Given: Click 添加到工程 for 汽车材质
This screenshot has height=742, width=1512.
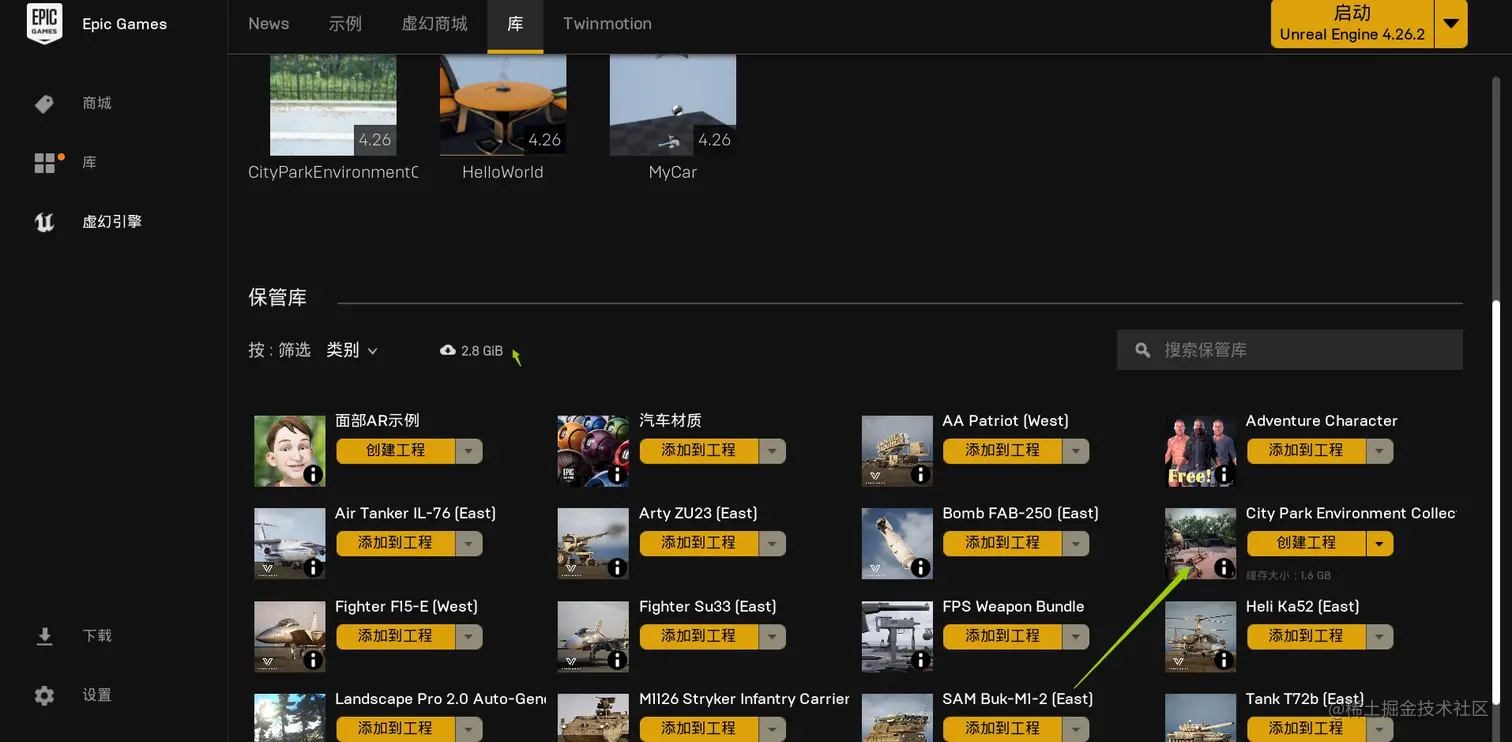Looking at the screenshot, I should pyautogui.click(x=699, y=451).
